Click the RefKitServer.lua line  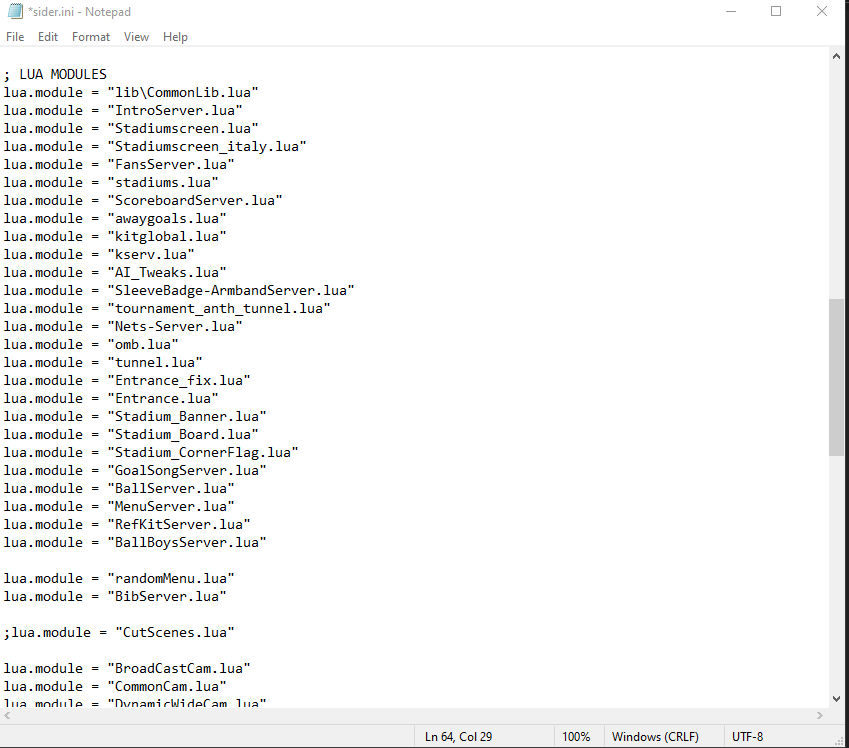tap(127, 524)
